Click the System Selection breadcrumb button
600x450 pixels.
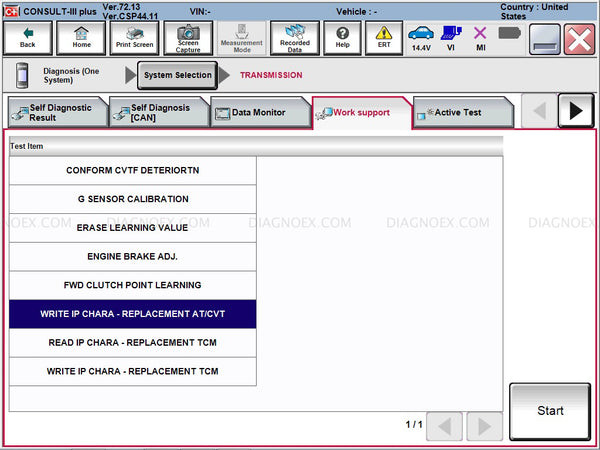(x=177, y=75)
